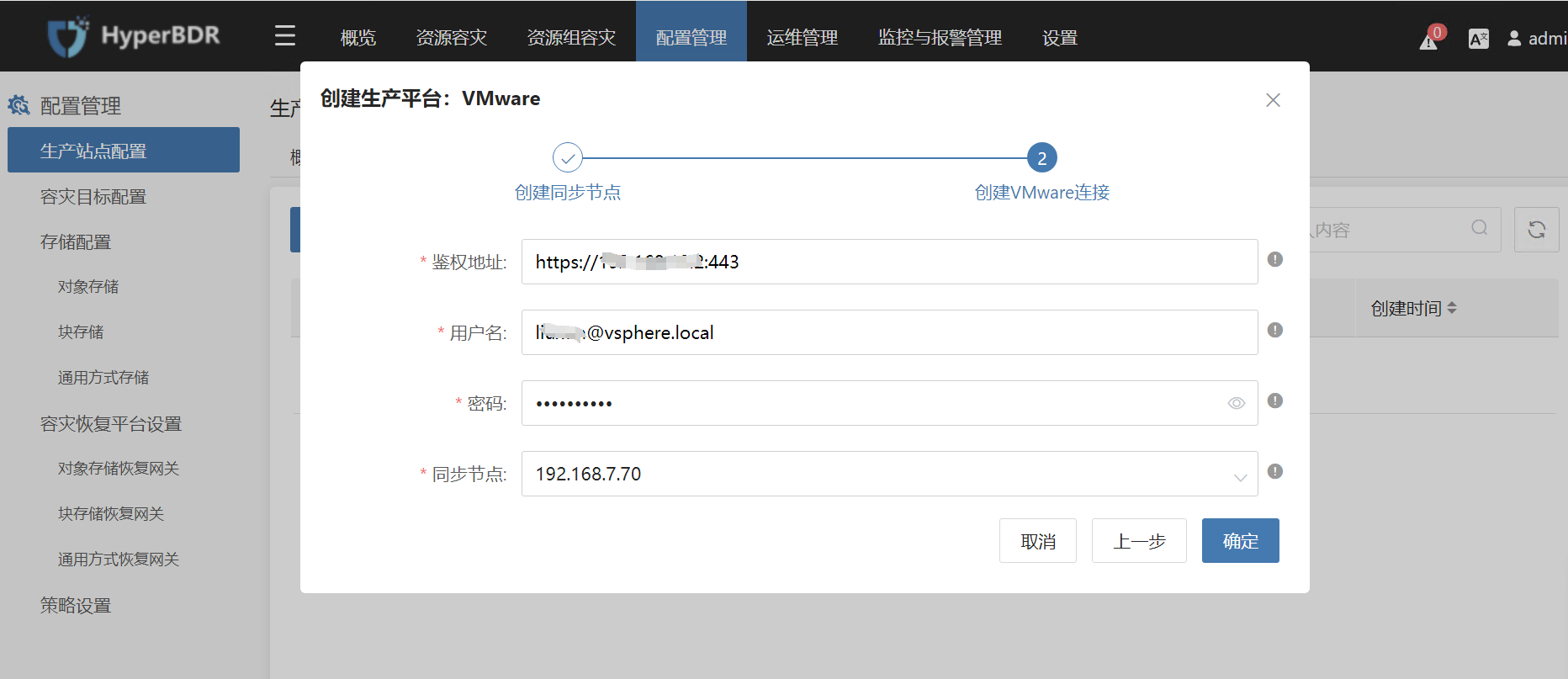Click the 创建同步节点 step label
The image size is (1568, 679).
pyautogui.click(x=568, y=193)
